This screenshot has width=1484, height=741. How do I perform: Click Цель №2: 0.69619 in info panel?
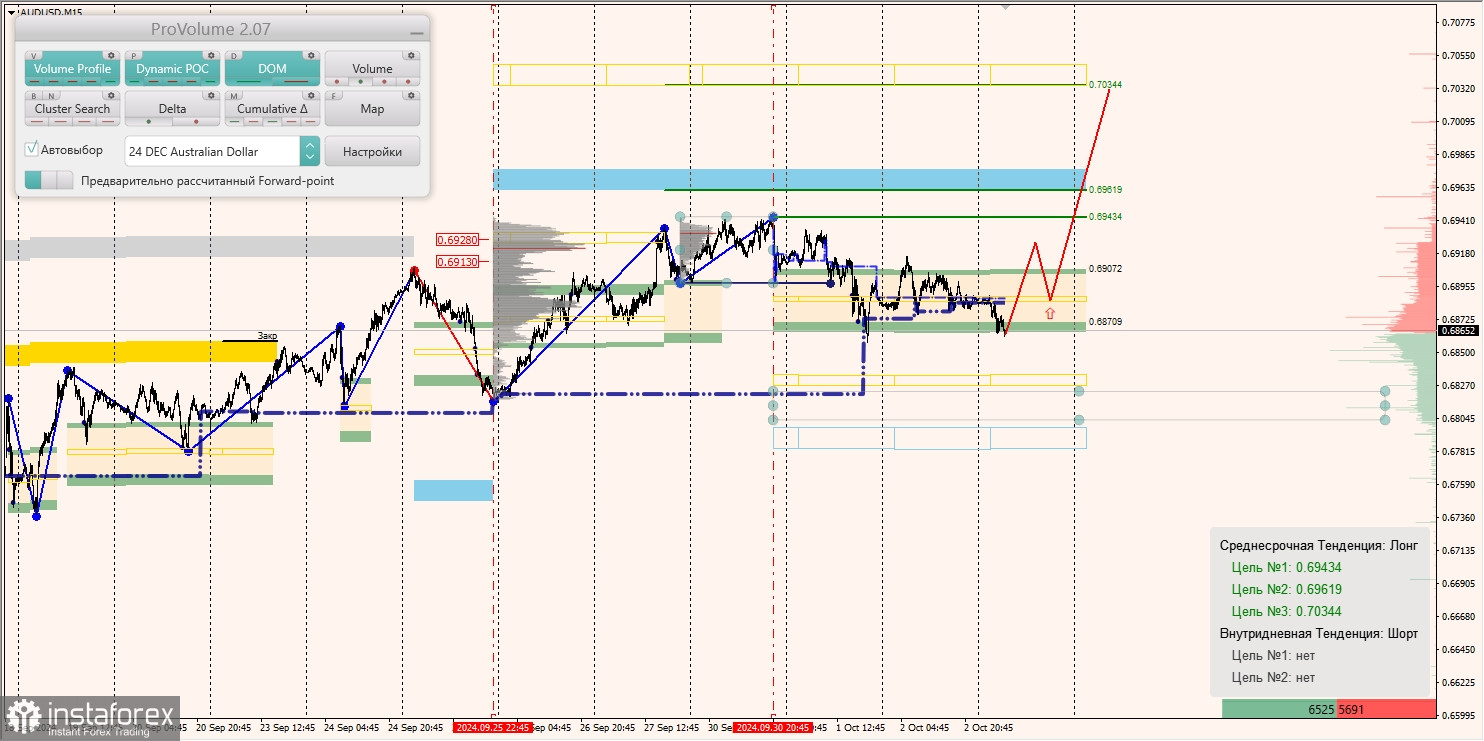click(1287, 589)
